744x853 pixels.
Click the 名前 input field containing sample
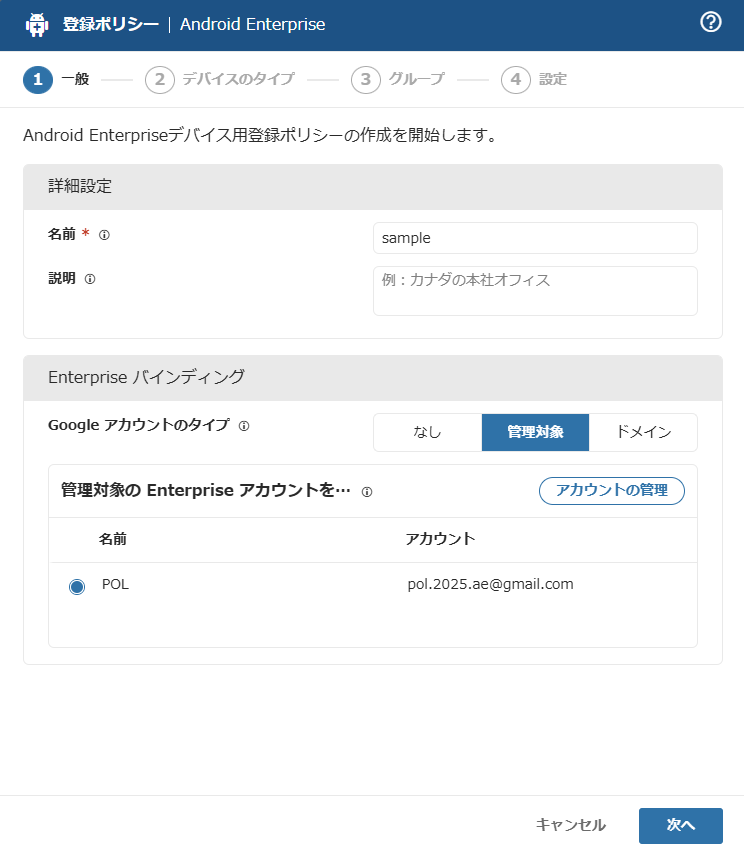[535, 238]
